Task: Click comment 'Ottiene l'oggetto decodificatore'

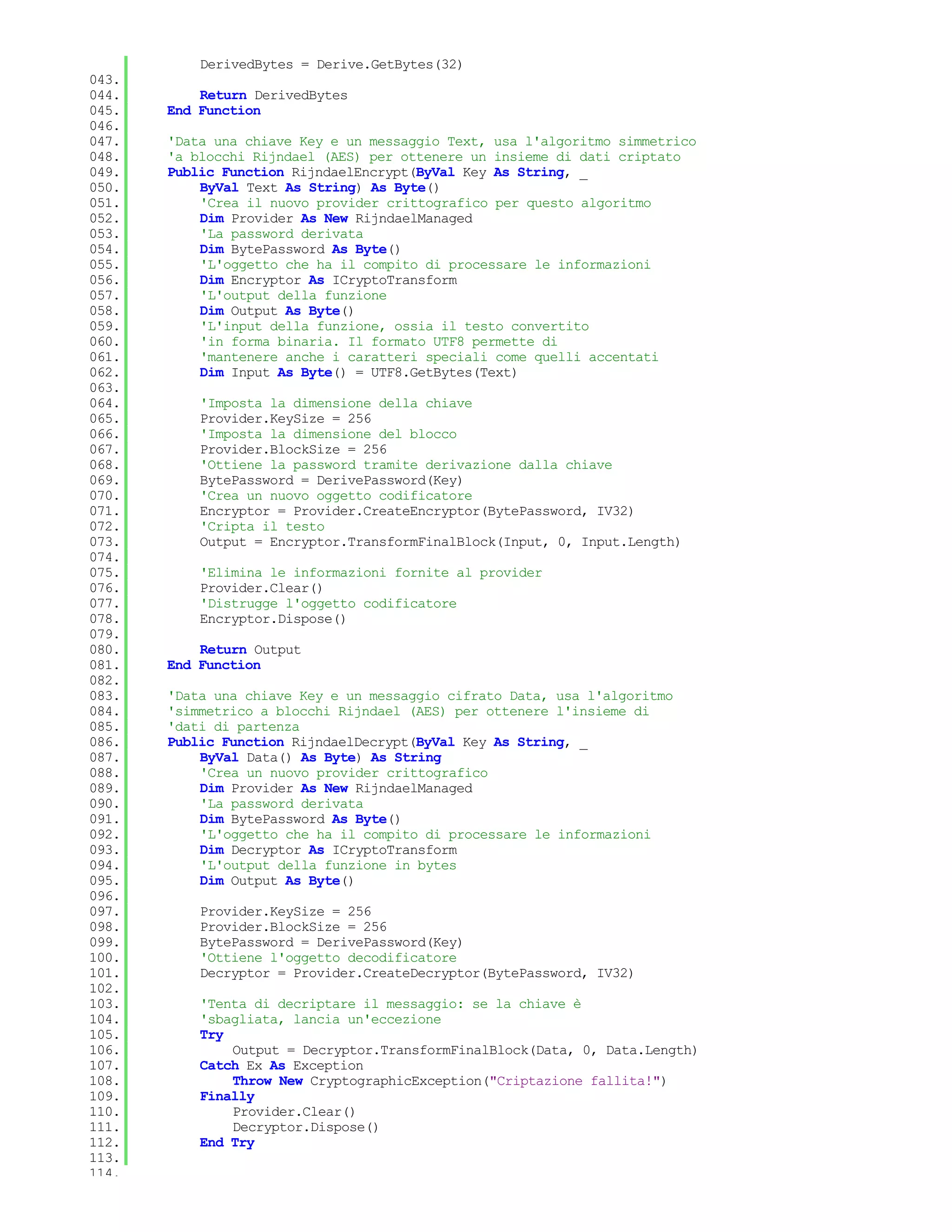Action: (x=329, y=958)
